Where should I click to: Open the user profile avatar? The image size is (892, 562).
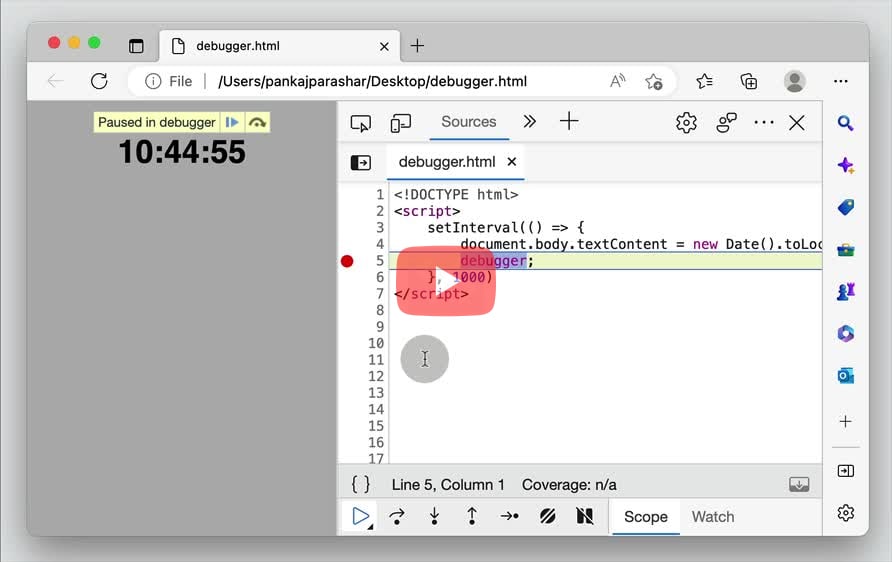pos(794,81)
